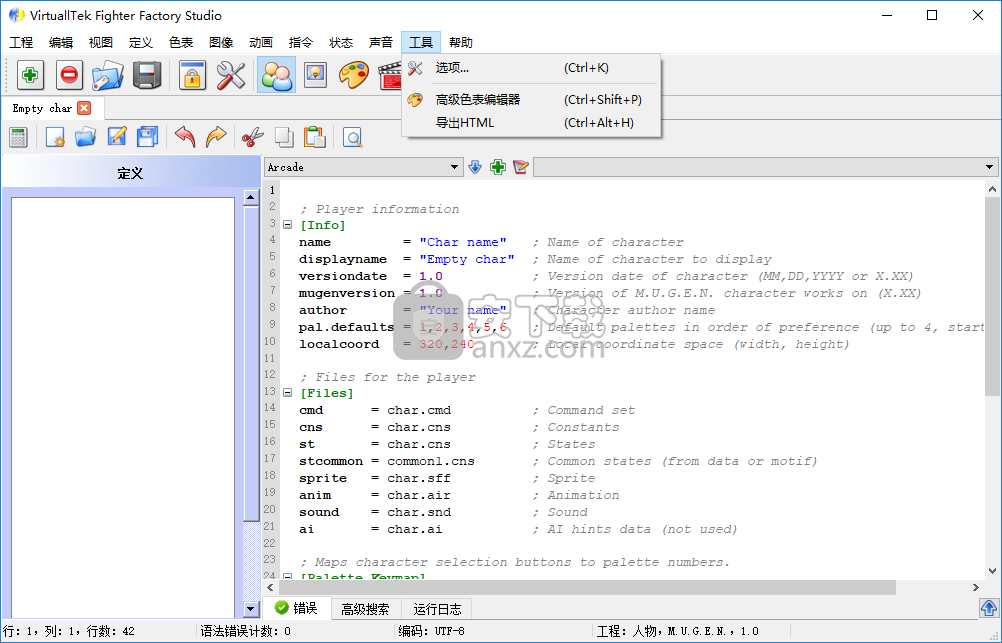Click the char.sff value on the sprite line

pyautogui.click(x=419, y=478)
